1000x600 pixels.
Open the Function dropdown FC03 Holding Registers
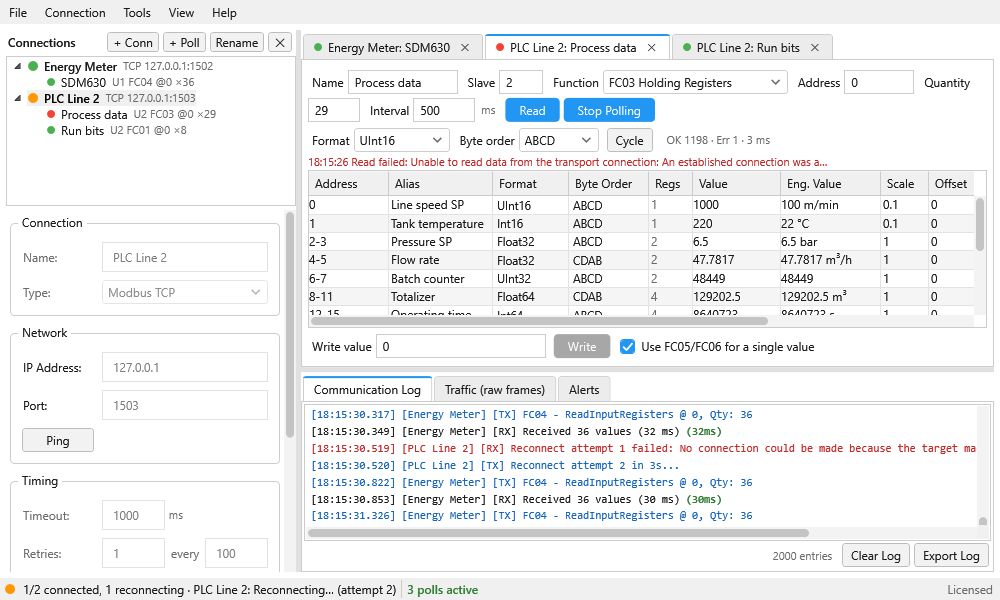pos(695,83)
